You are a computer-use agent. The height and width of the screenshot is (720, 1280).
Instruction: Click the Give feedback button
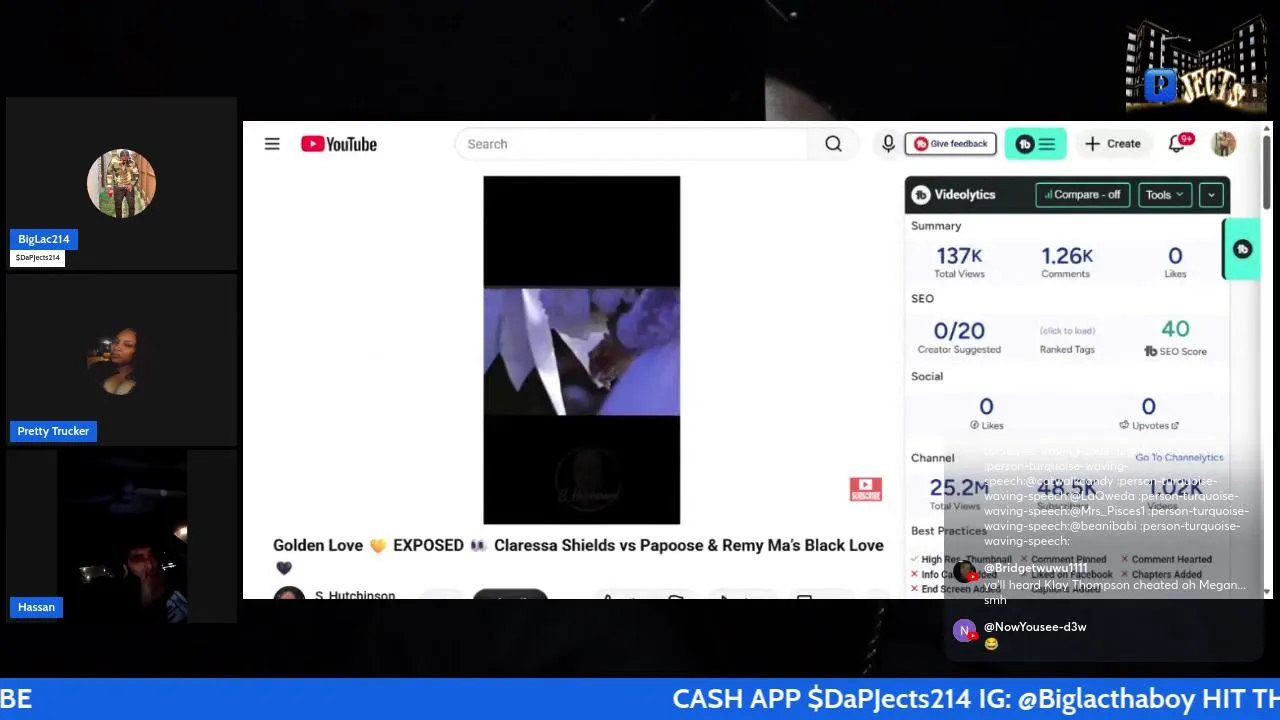(951, 144)
